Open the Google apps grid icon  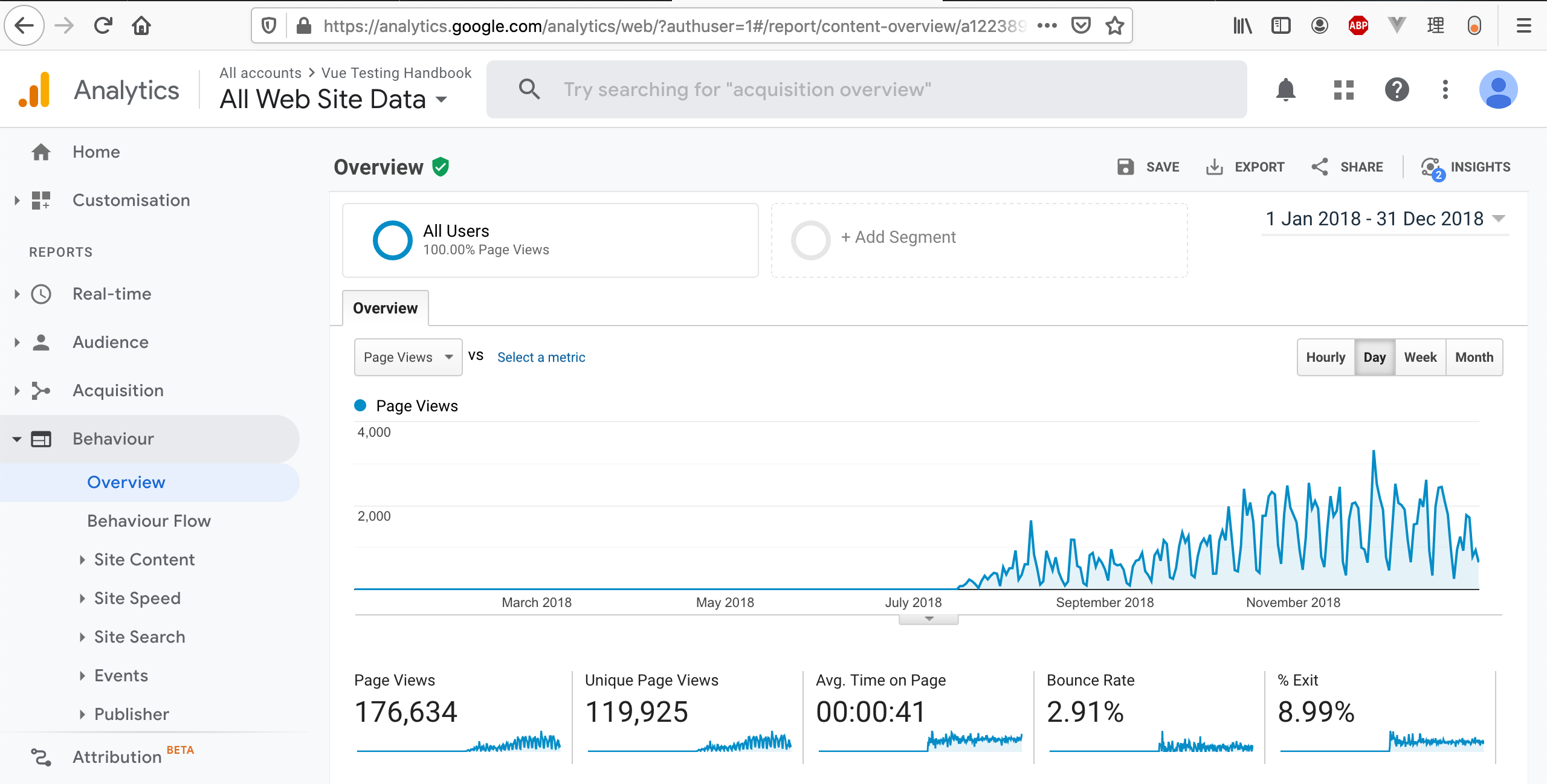[1343, 90]
